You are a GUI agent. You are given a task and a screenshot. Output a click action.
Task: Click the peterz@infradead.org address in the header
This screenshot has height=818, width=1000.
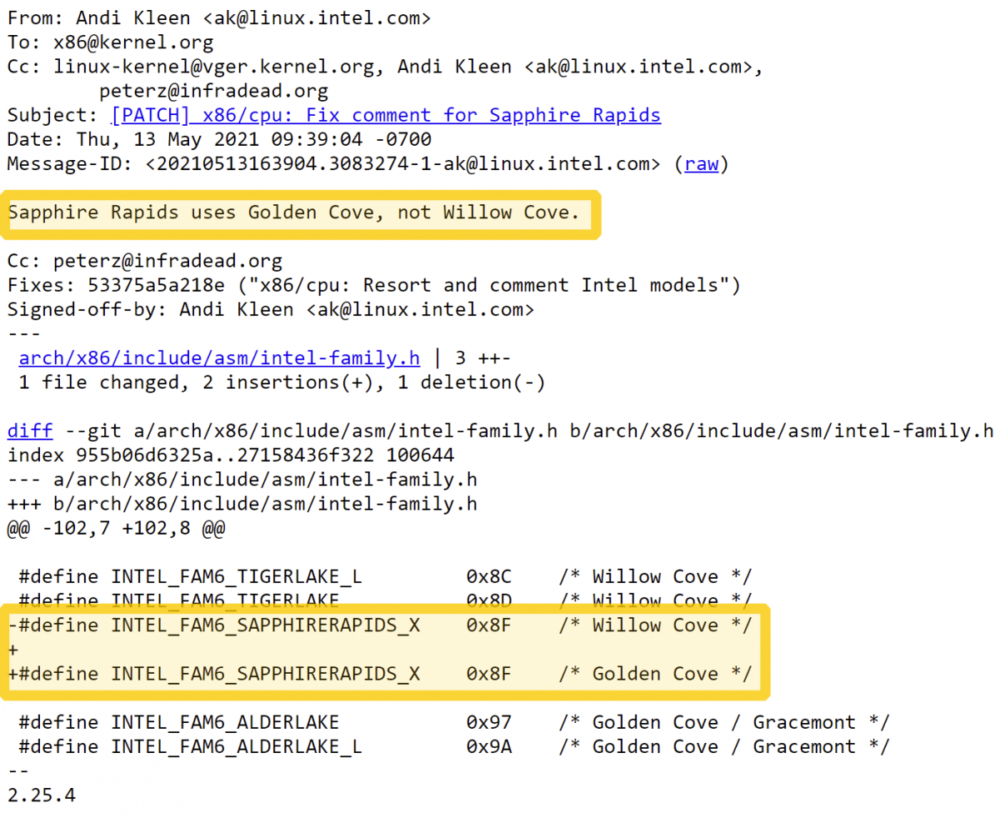point(214,91)
